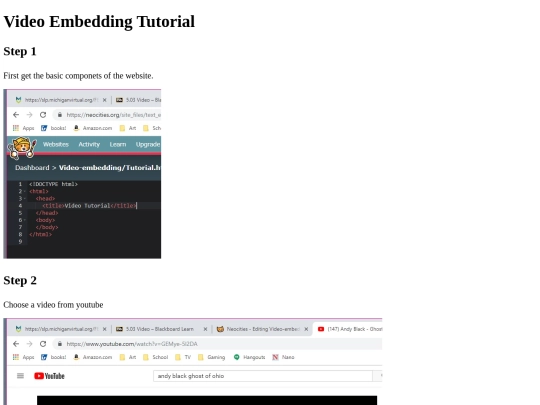The height and width of the screenshot is (405, 540).
Task: Open the Activity menu in Neocities
Action: click(89, 144)
